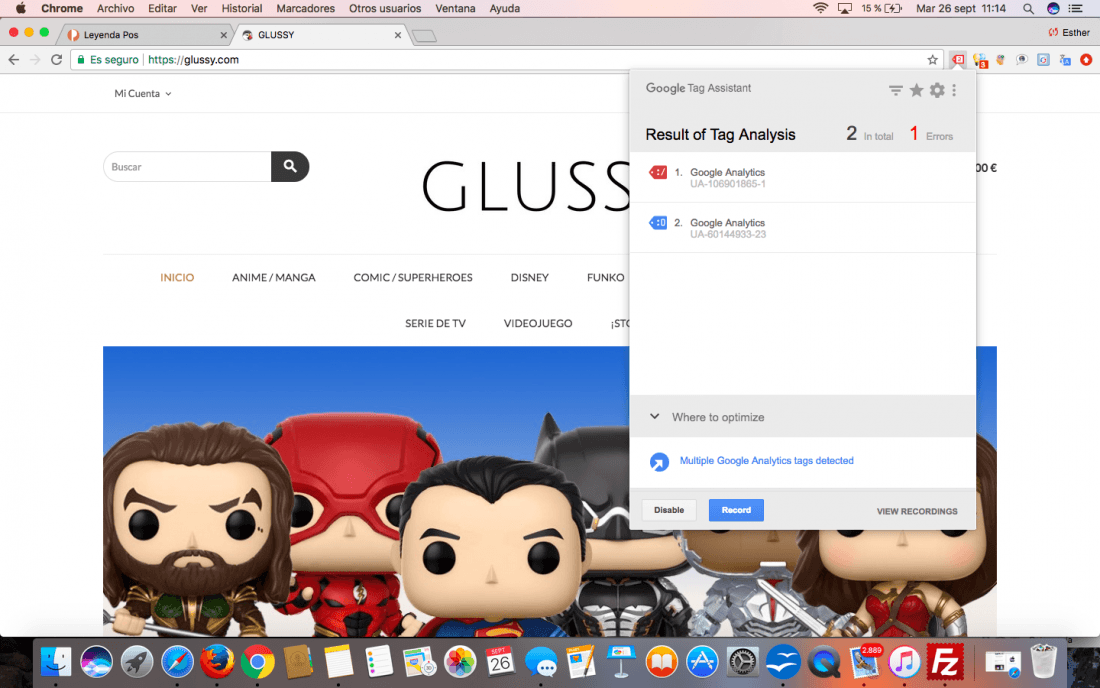
Task: Open Tag Assistant three-dot menu
Action: pos(954,90)
